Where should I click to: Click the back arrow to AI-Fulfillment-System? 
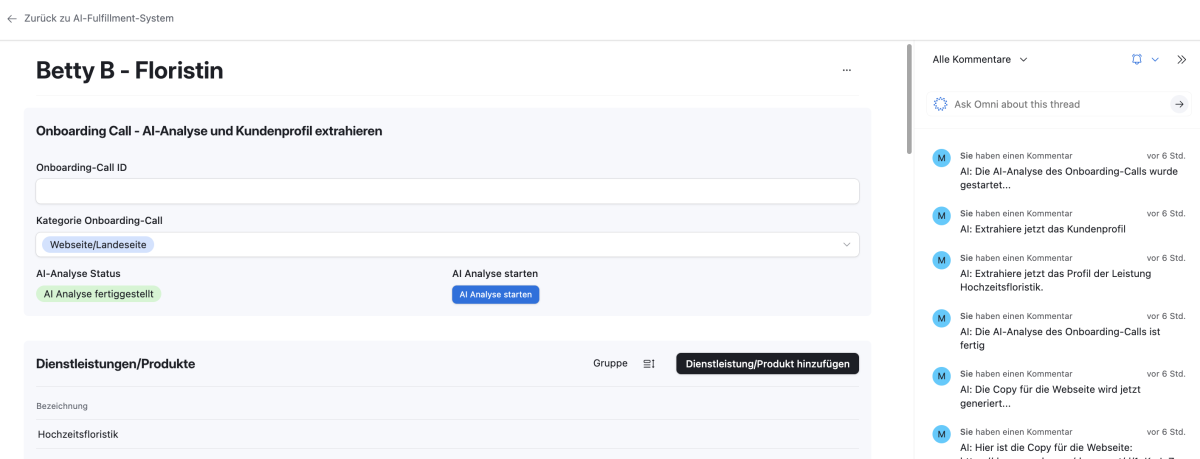click(12, 18)
